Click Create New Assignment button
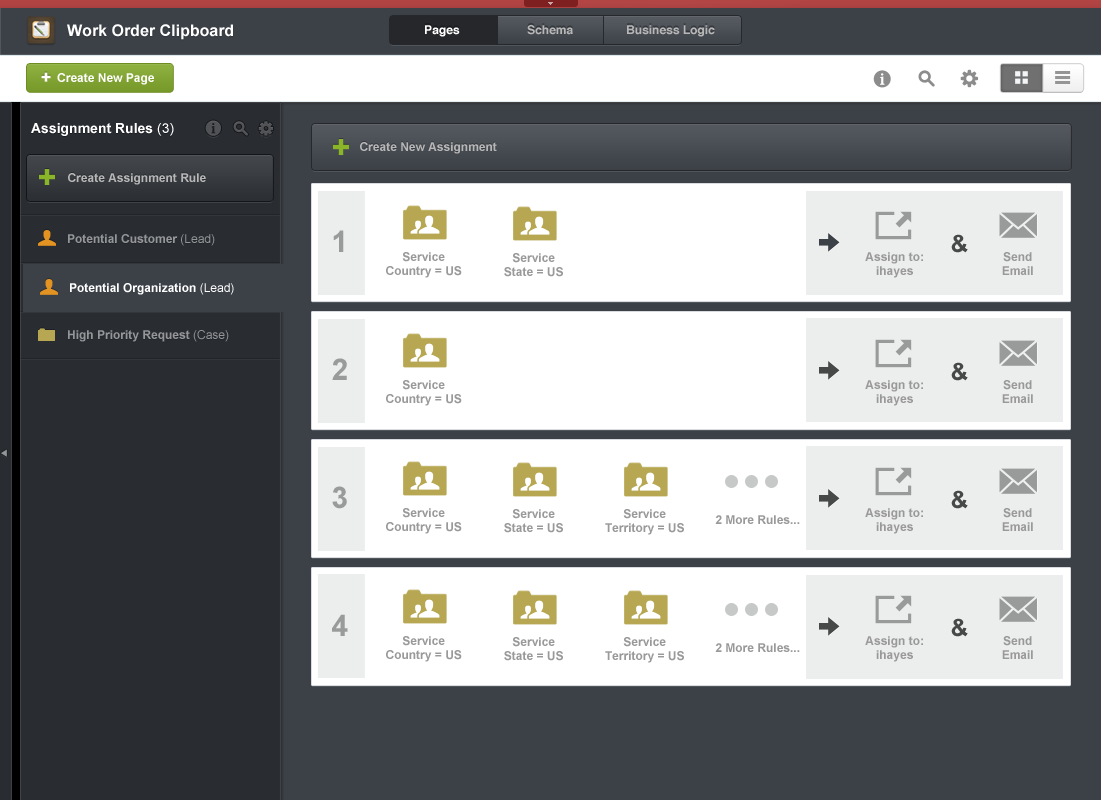The height and width of the screenshot is (800, 1101). tap(691, 147)
